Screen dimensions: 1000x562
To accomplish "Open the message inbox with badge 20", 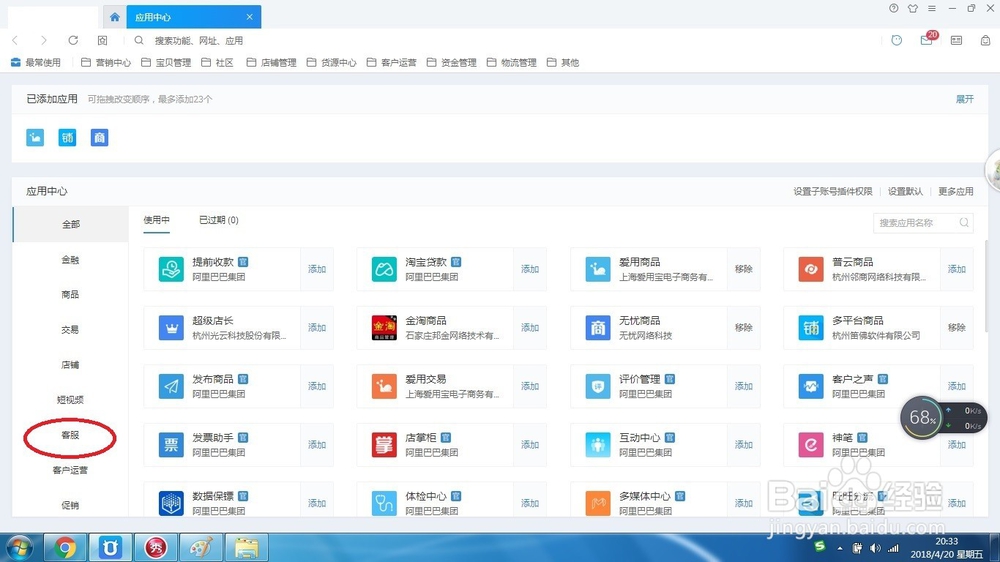I will pos(927,40).
